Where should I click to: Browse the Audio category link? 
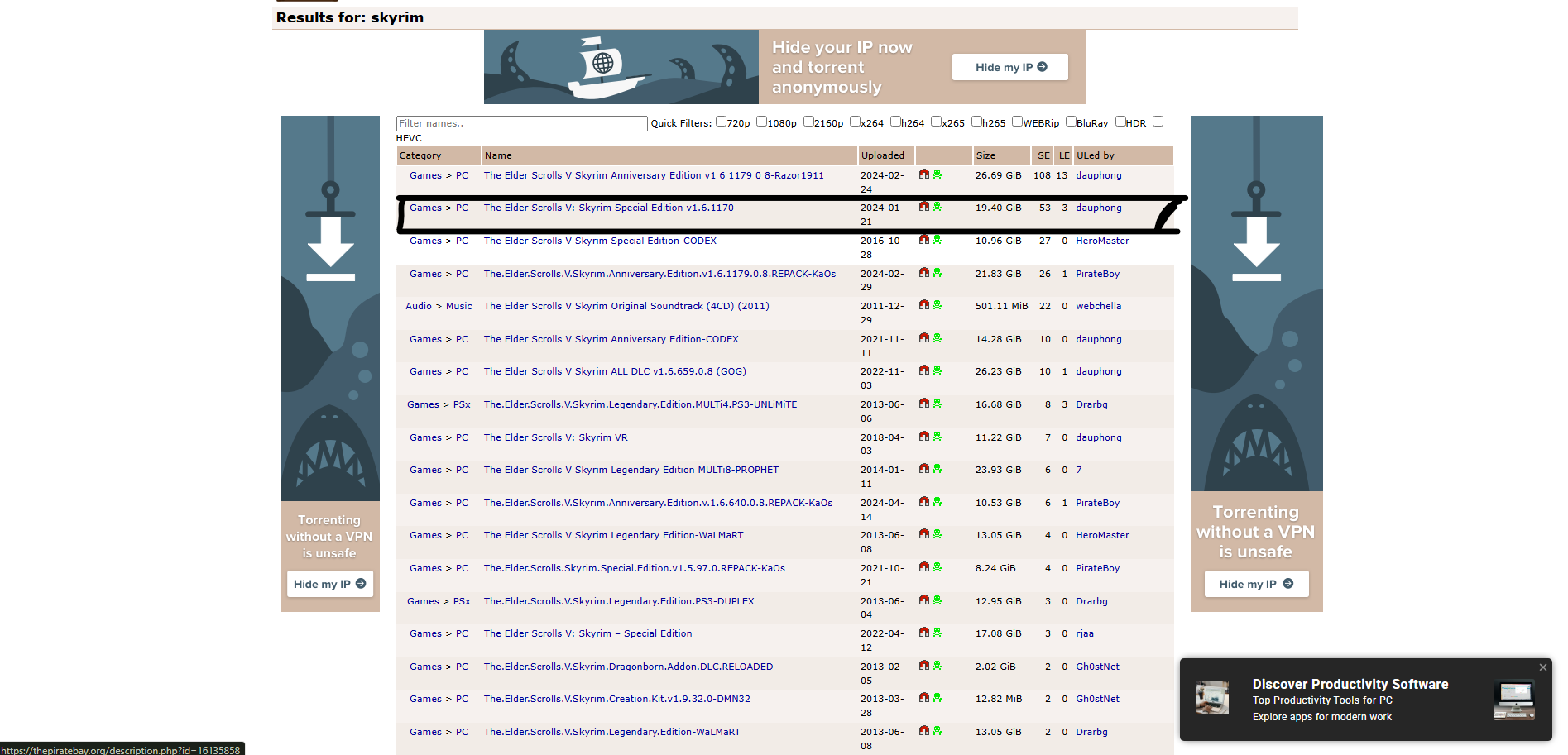click(x=419, y=306)
